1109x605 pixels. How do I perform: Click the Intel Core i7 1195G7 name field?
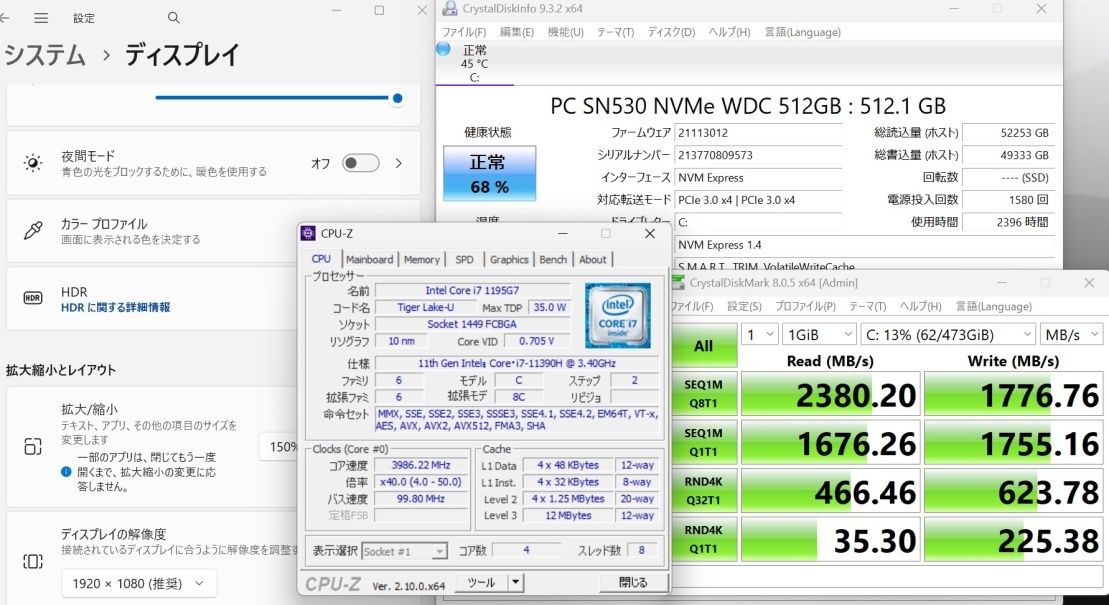[472, 291]
